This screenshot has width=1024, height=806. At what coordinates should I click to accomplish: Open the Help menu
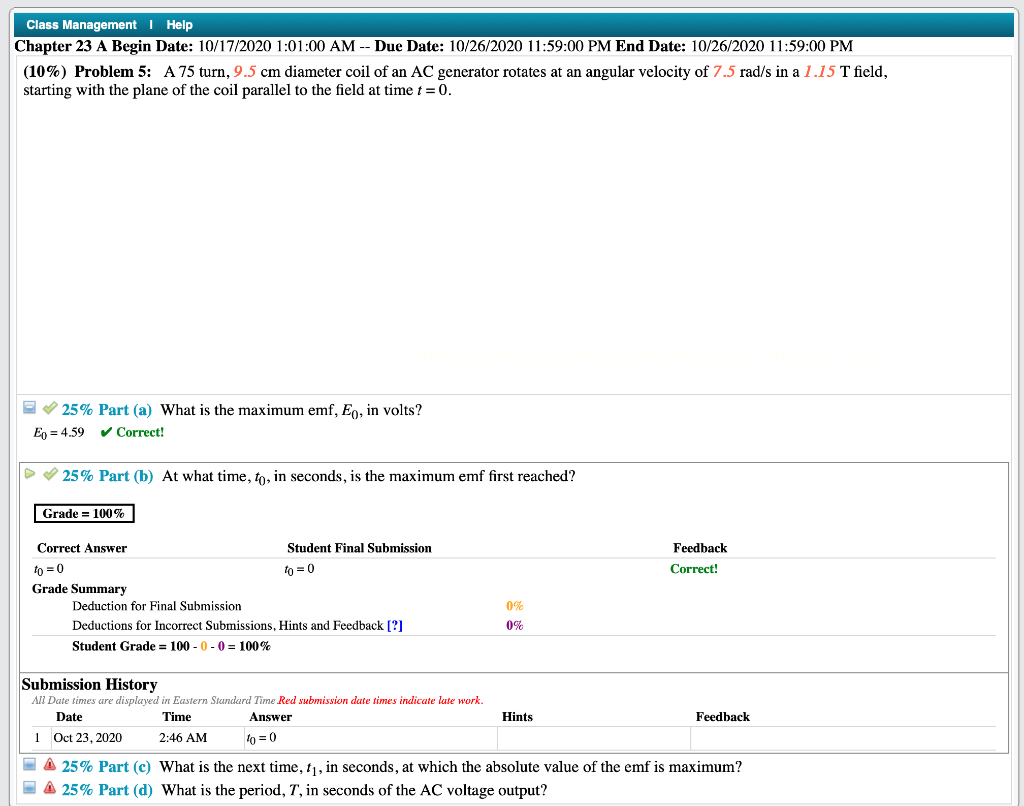(x=178, y=24)
